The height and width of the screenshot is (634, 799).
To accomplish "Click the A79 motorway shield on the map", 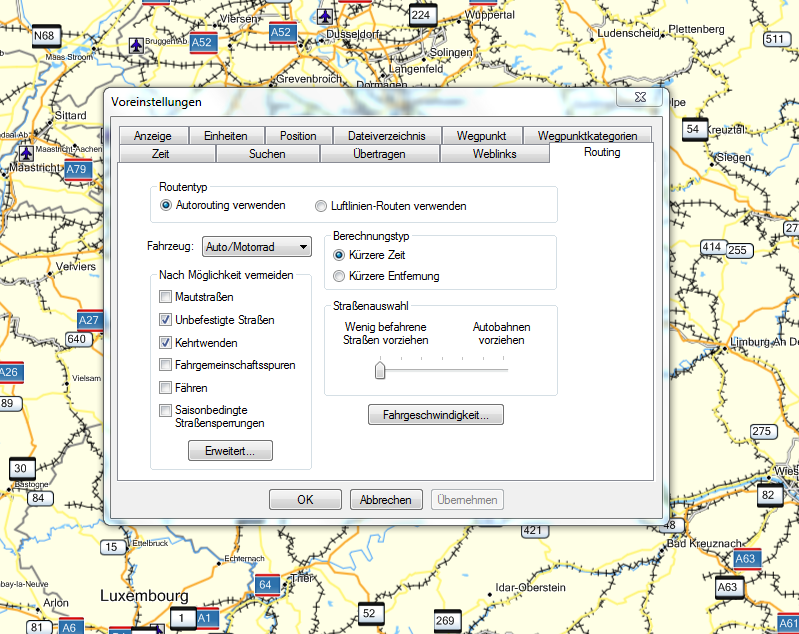I will [76, 169].
